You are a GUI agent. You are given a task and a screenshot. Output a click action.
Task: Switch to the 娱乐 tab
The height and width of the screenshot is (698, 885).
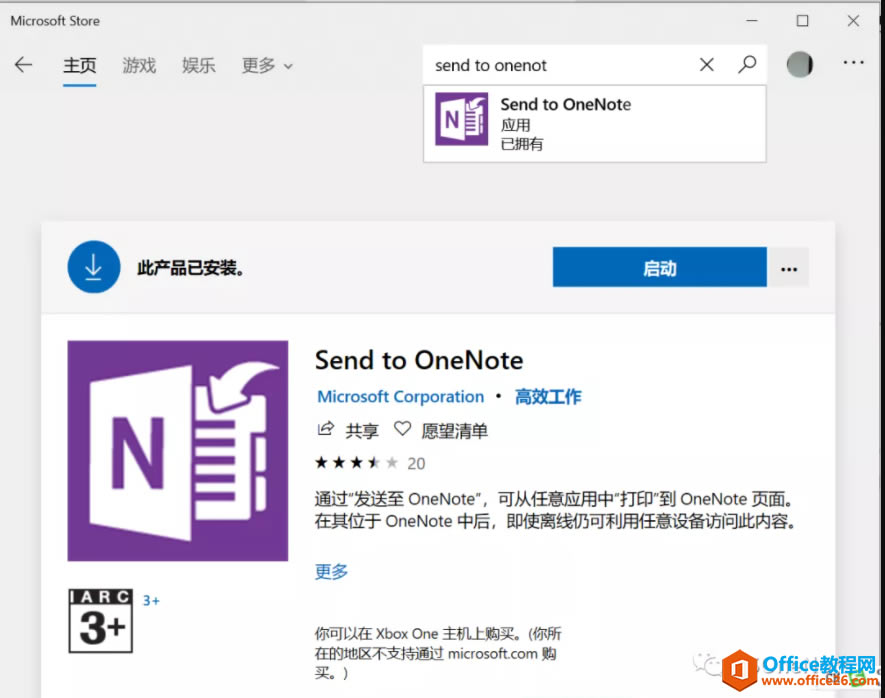click(x=199, y=65)
